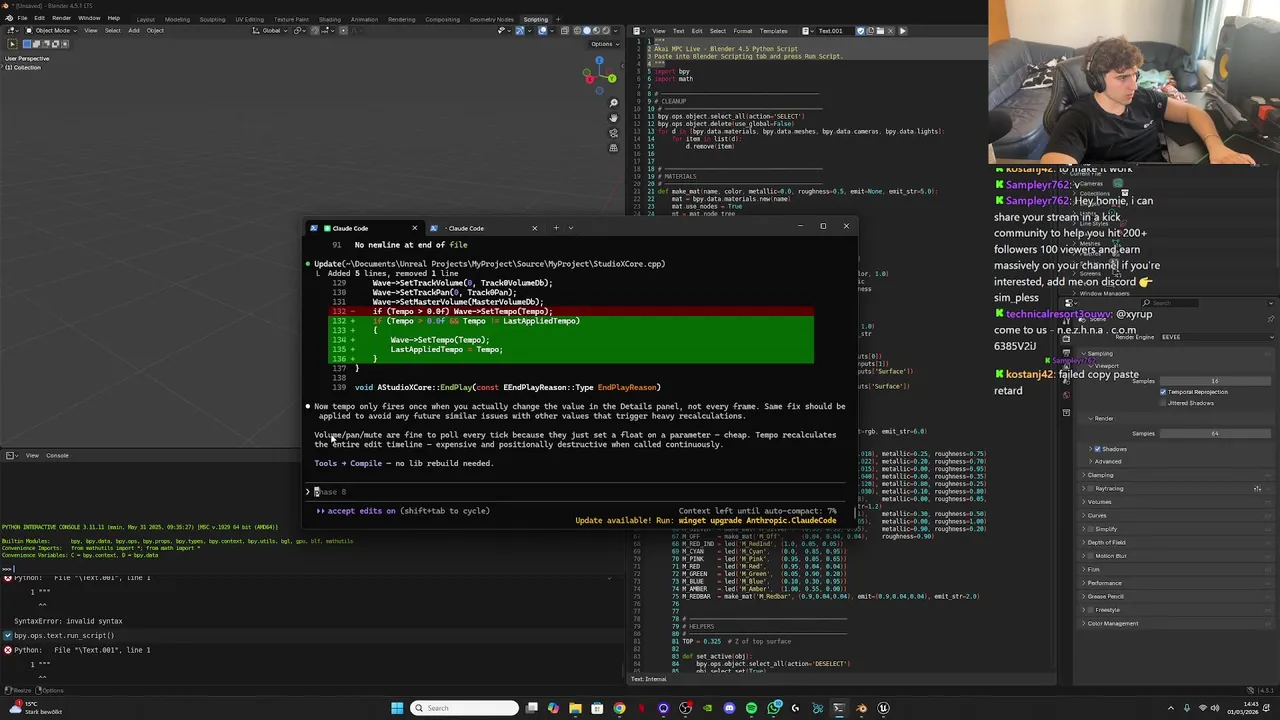Open WhatsApp from the taskbar

pos(773,708)
